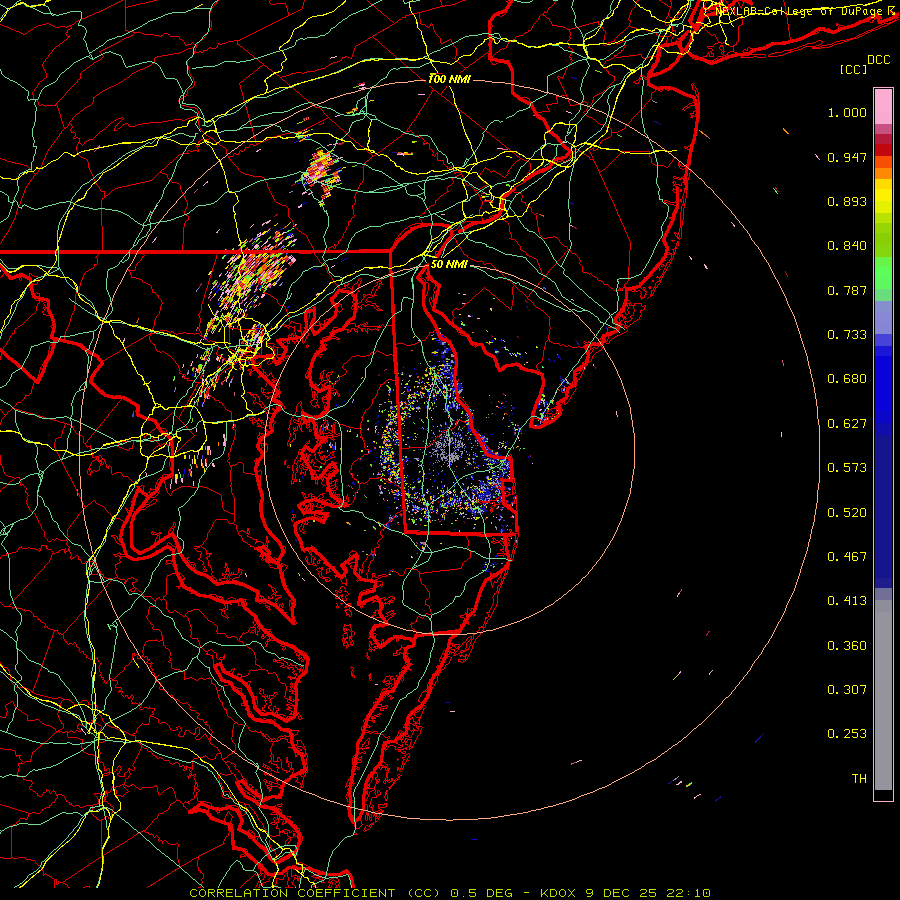Select the 0.733 legend value

pyautogui.click(x=847, y=335)
